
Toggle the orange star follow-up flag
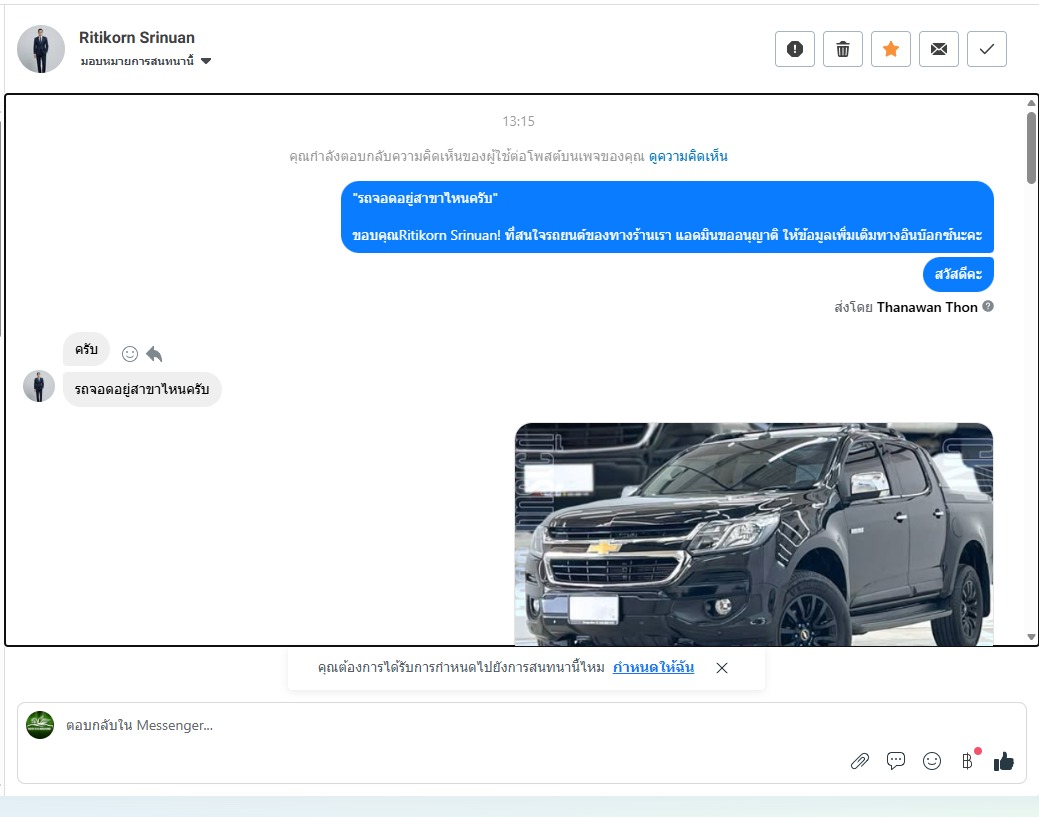click(x=891, y=49)
